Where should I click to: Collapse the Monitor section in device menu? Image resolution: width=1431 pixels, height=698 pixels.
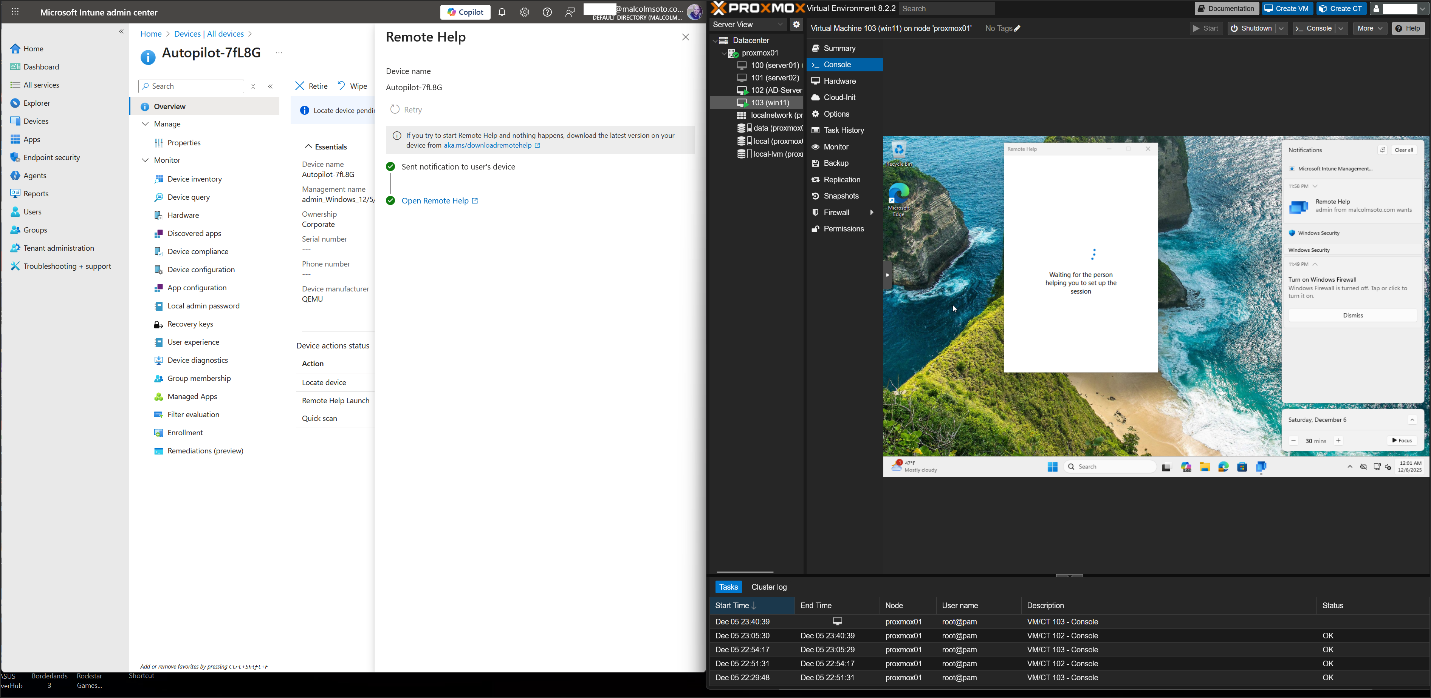pos(145,160)
